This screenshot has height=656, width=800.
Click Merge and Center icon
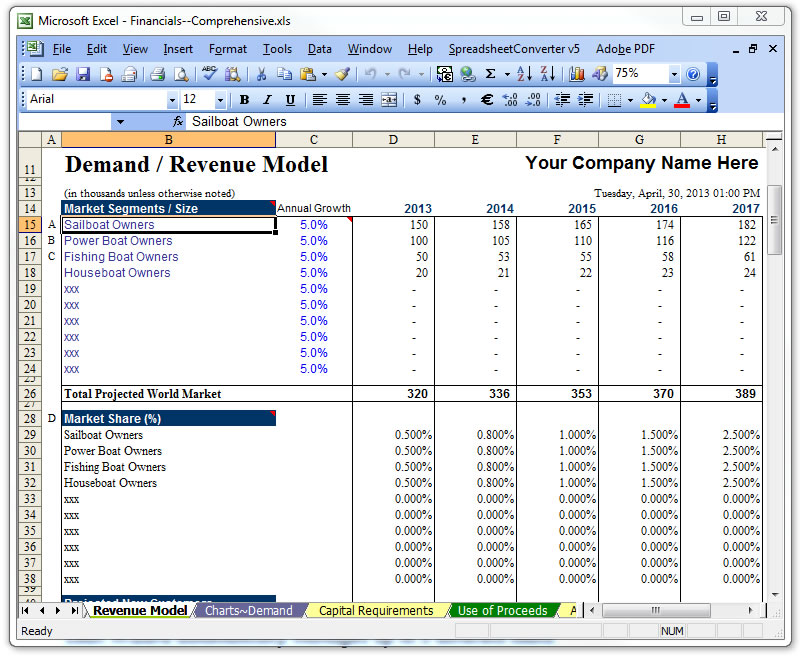click(x=389, y=100)
